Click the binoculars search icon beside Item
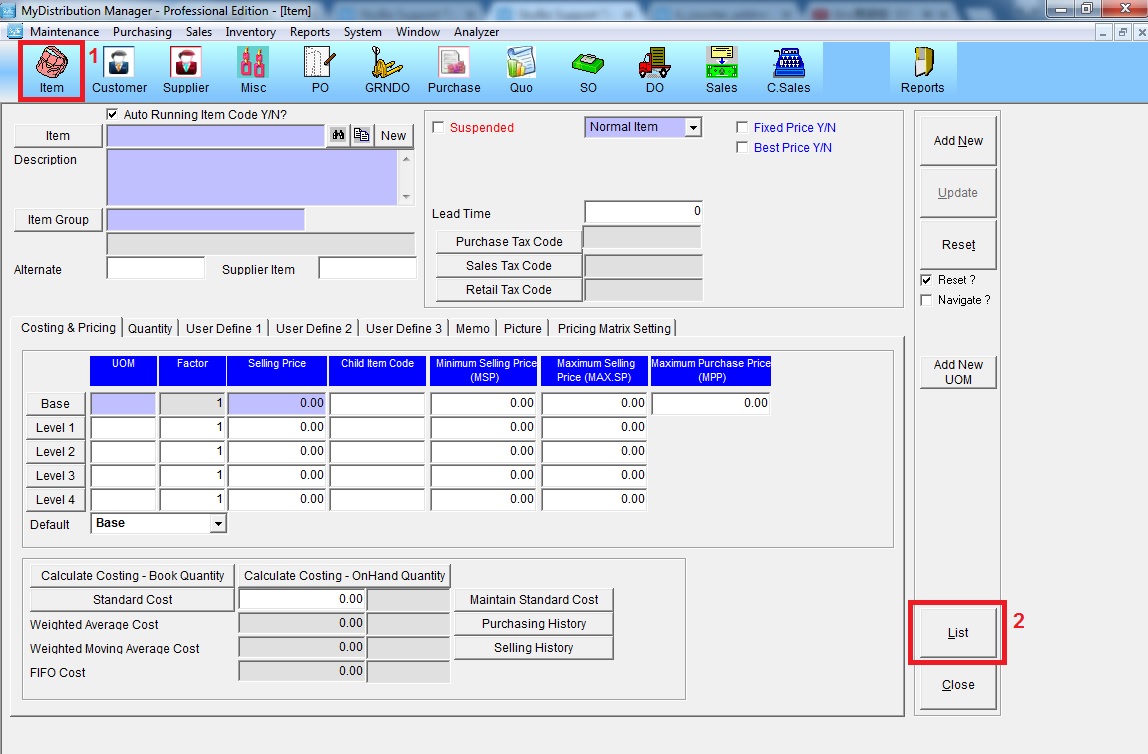1148x754 pixels. (338, 136)
